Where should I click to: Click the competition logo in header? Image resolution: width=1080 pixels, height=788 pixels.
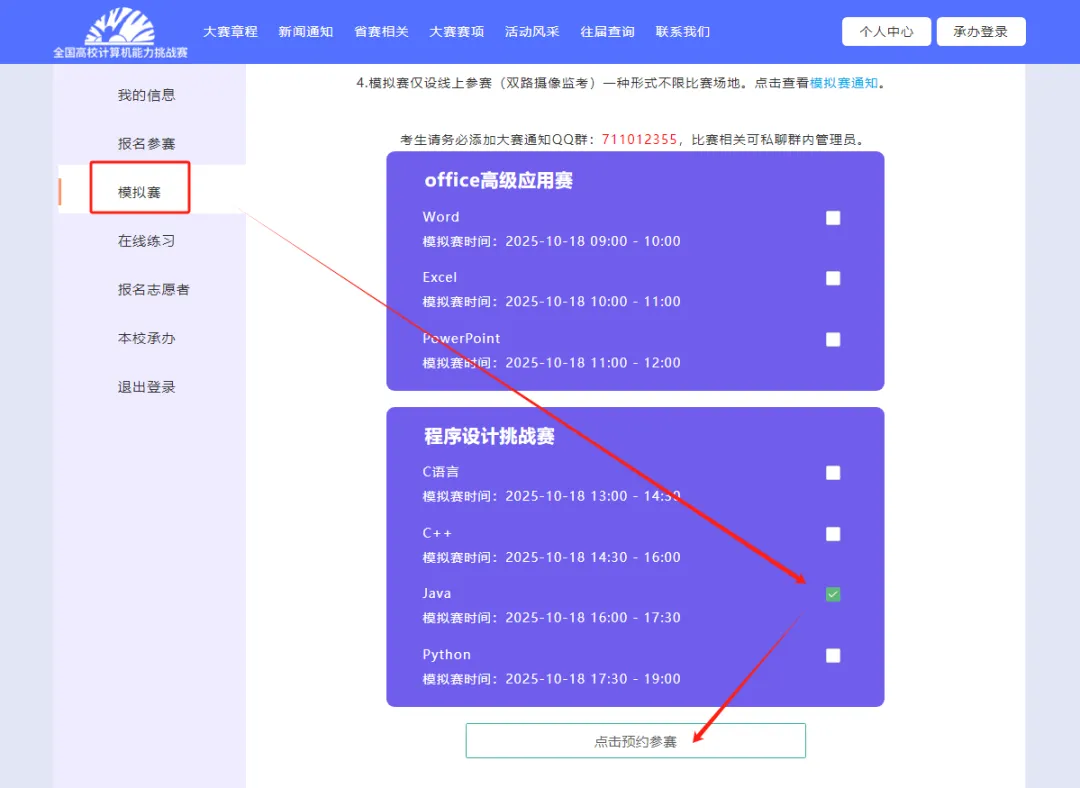click(x=120, y=32)
